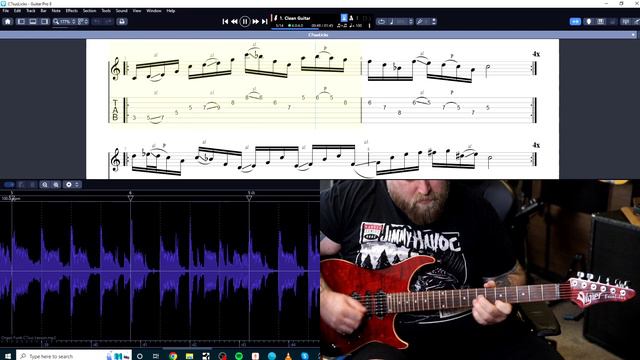Screen dimensions: 640x360
Task: Pause playback
Action: coord(245,21)
